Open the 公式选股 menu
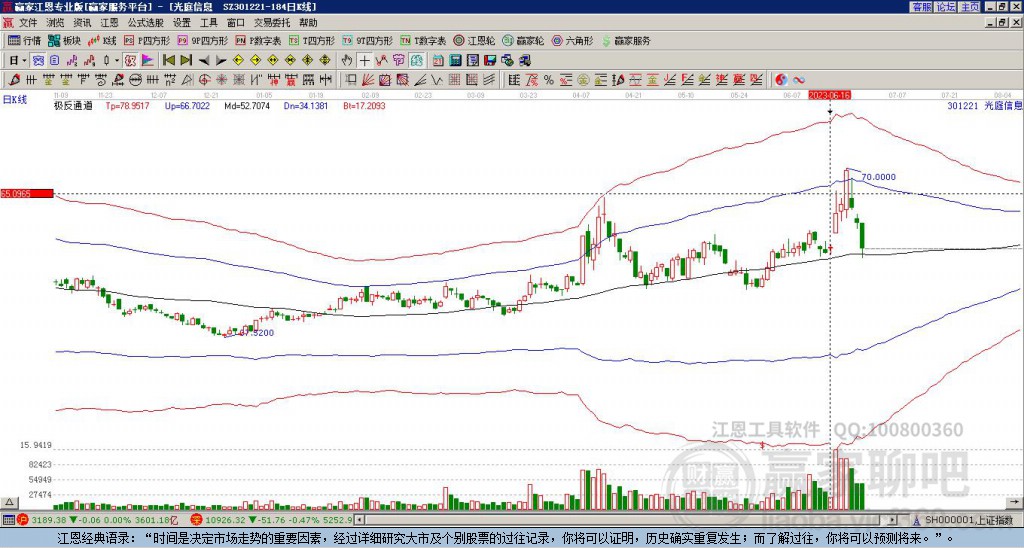Image resolution: width=1024 pixels, height=548 pixels. coord(146,23)
